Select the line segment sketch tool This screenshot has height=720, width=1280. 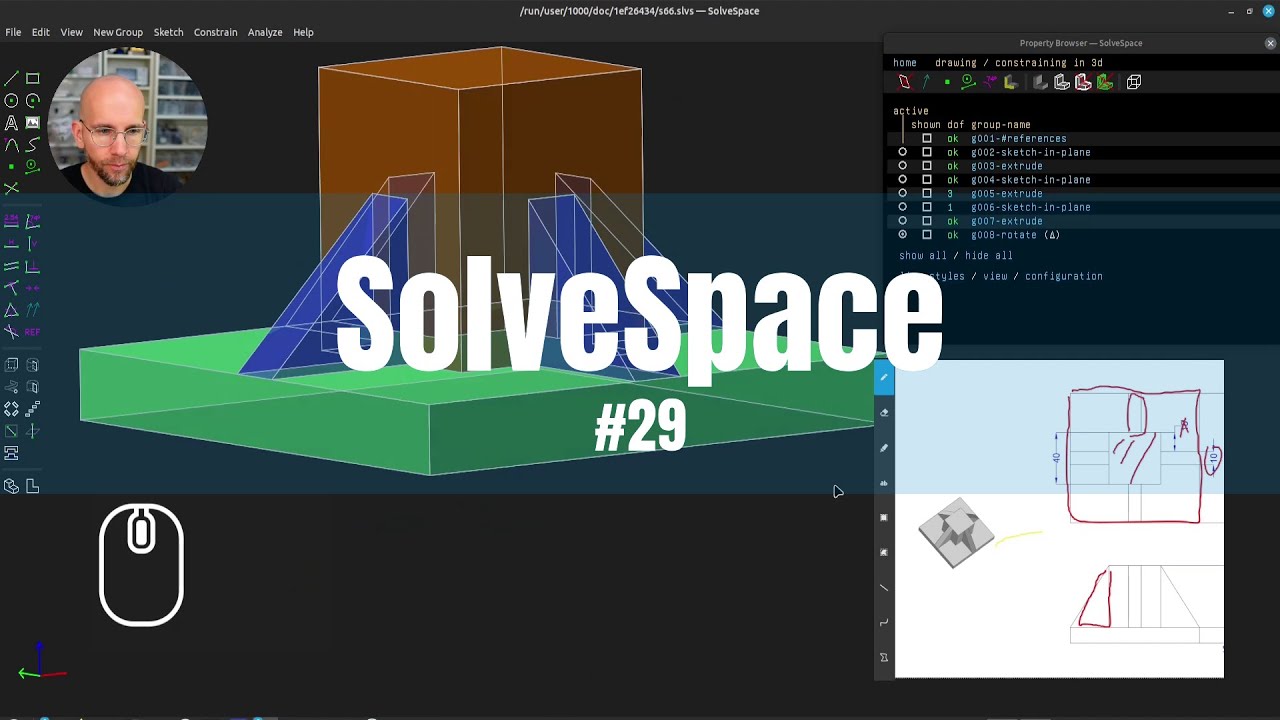pos(11,78)
